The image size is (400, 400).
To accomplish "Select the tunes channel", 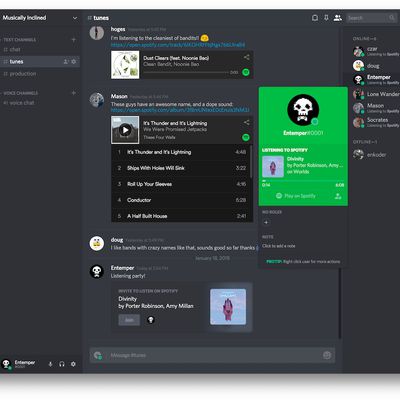I will (x=40, y=62).
